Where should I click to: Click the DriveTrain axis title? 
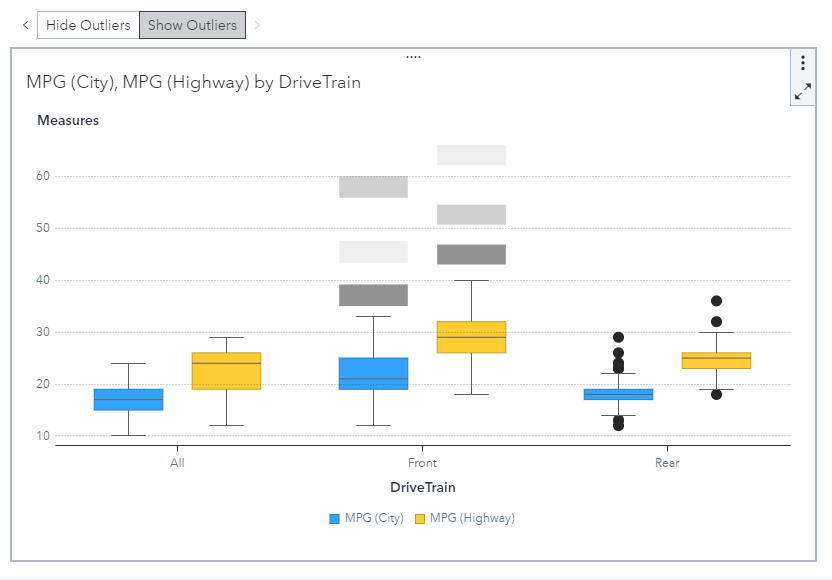click(x=422, y=487)
